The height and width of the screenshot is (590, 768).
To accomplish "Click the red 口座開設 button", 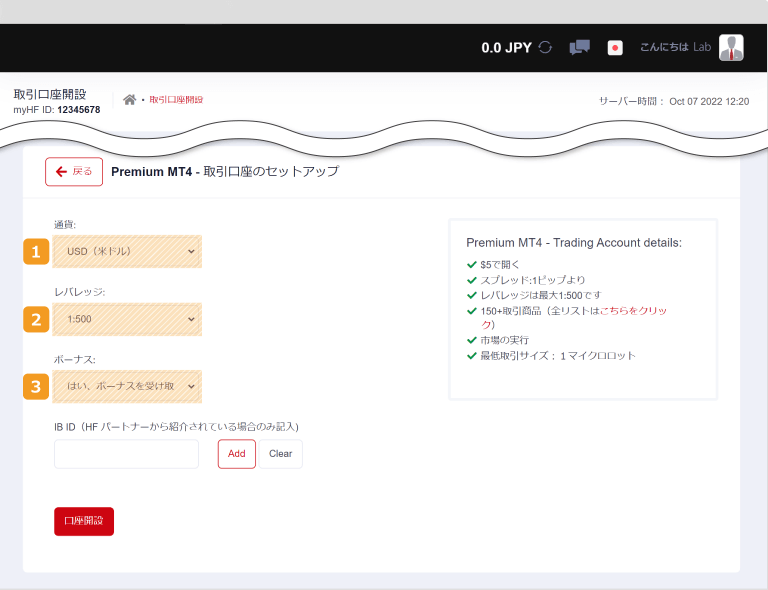I will pyautogui.click(x=84, y=521).
